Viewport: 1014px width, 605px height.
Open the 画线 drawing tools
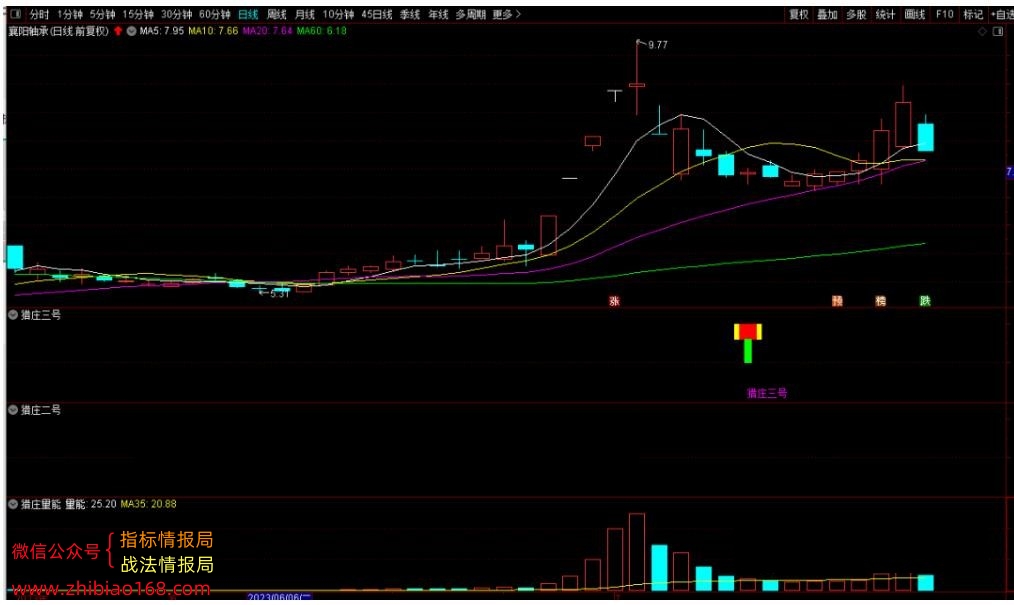click(x=914, y=14)
